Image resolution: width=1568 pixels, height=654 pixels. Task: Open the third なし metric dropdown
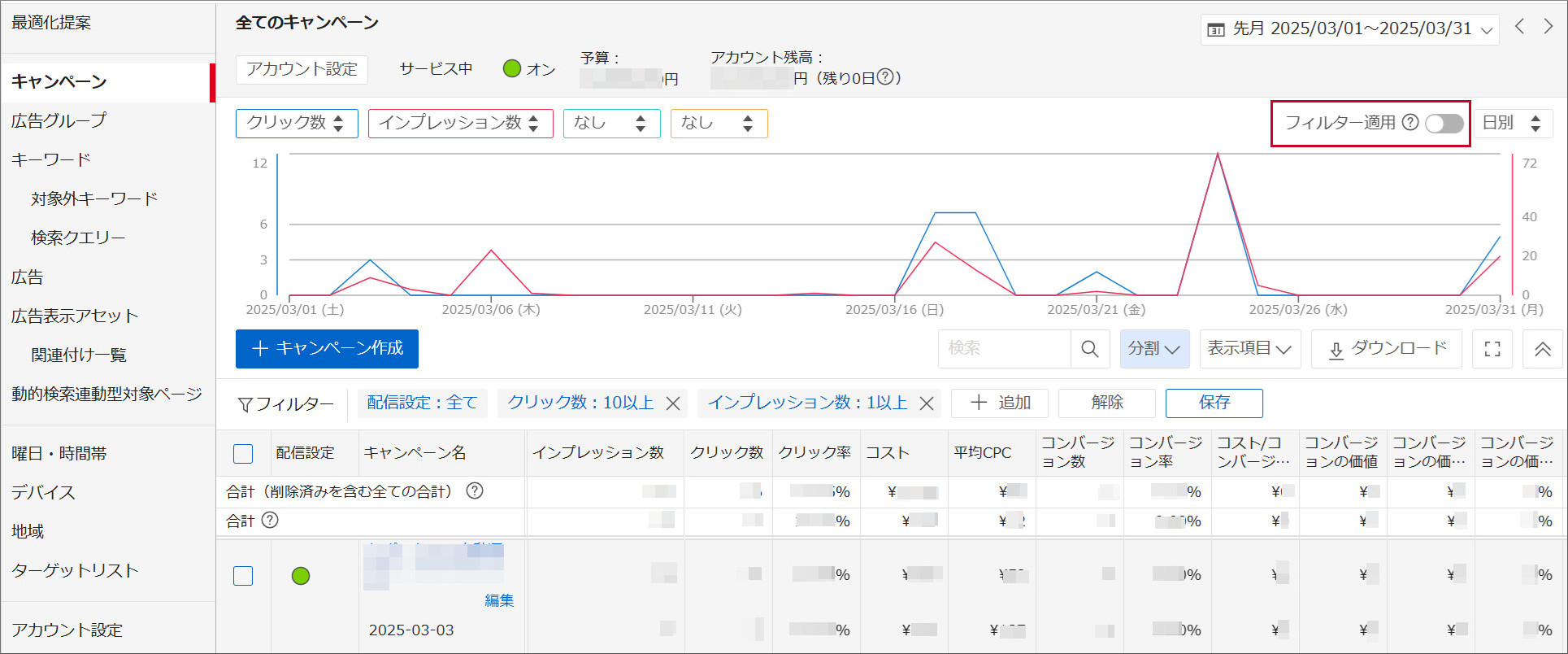(612, 123)
